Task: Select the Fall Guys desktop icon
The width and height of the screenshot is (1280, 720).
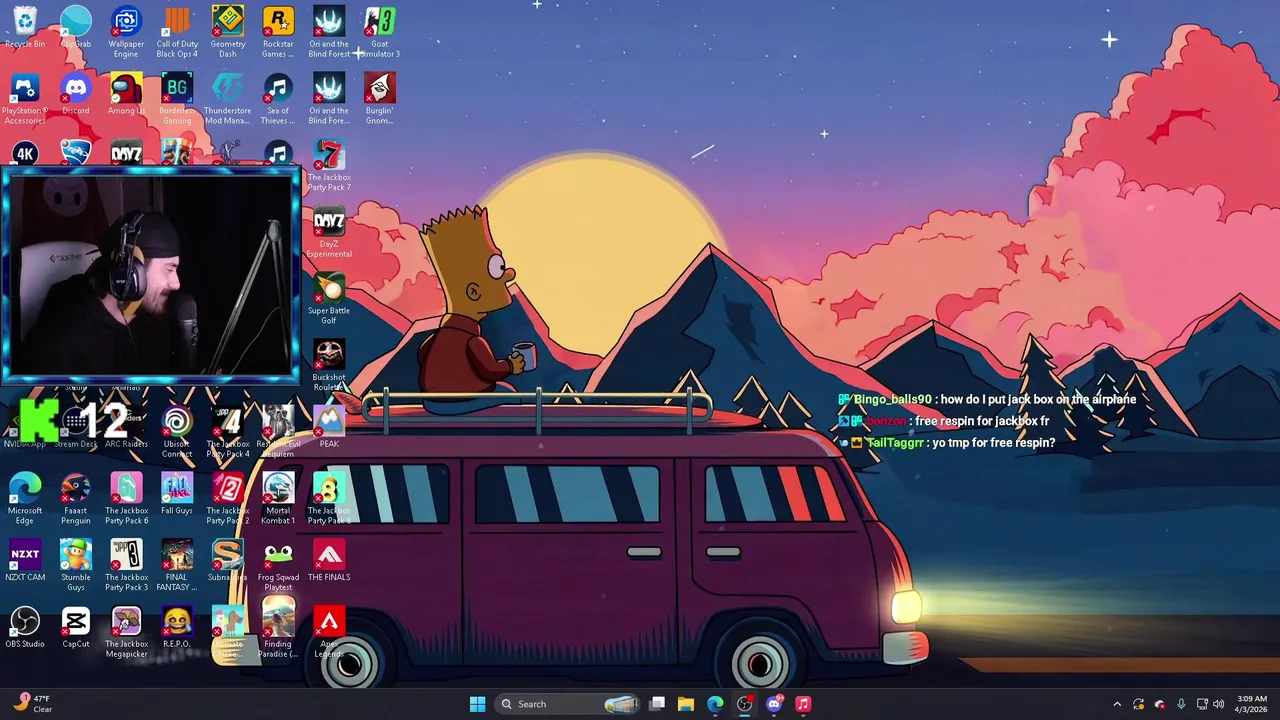Action: click(177, 495)
